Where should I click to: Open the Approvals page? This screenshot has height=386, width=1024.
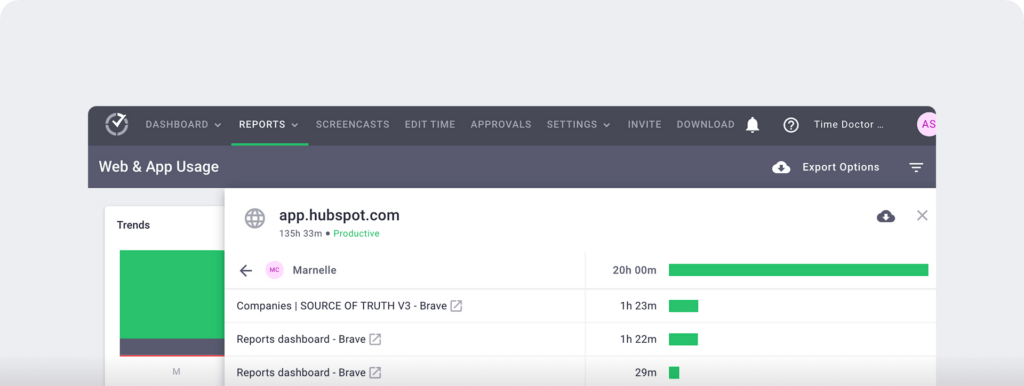tap(501, 125)
